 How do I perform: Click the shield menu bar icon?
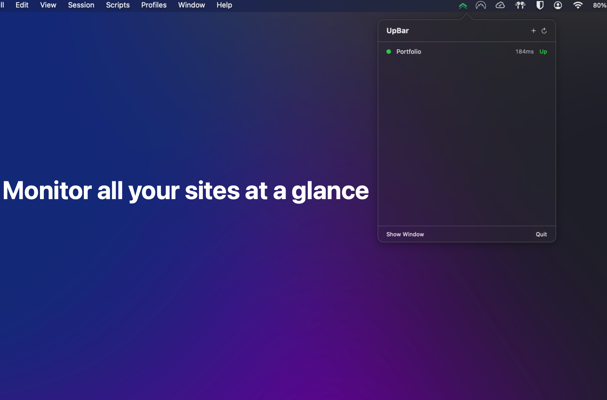(540, 5)
